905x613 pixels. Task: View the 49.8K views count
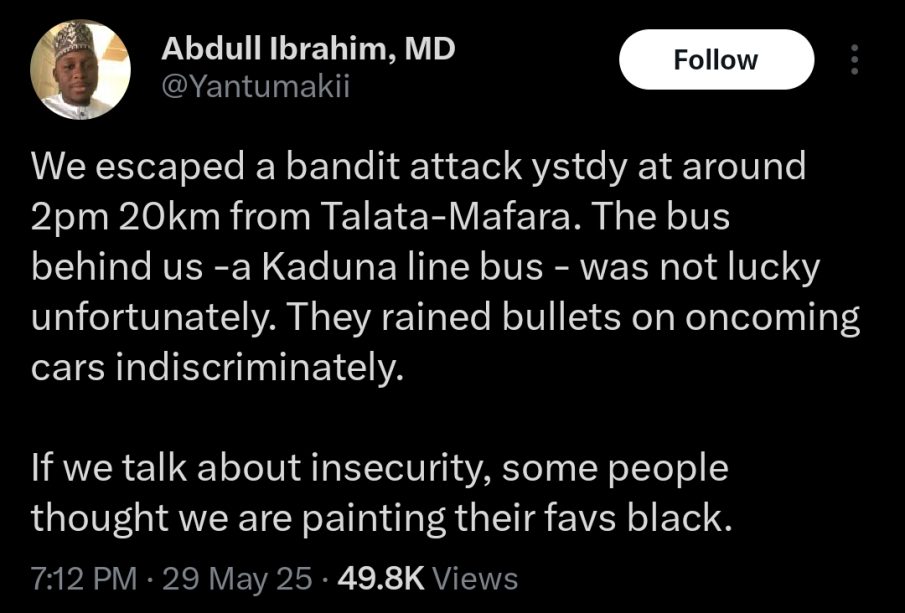[x=381, y=578]
